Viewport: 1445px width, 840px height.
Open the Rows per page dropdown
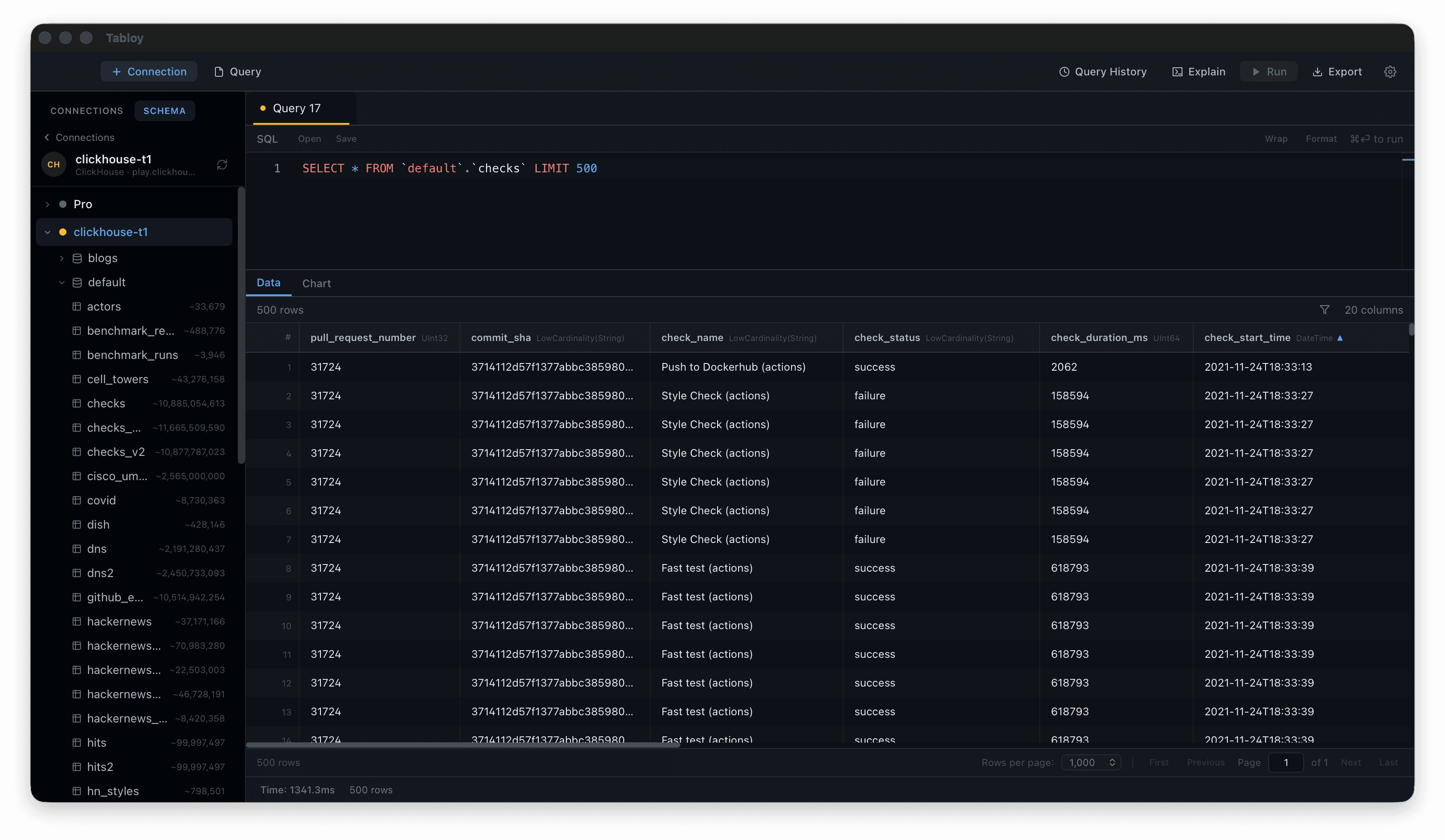tap(1090, 762)
